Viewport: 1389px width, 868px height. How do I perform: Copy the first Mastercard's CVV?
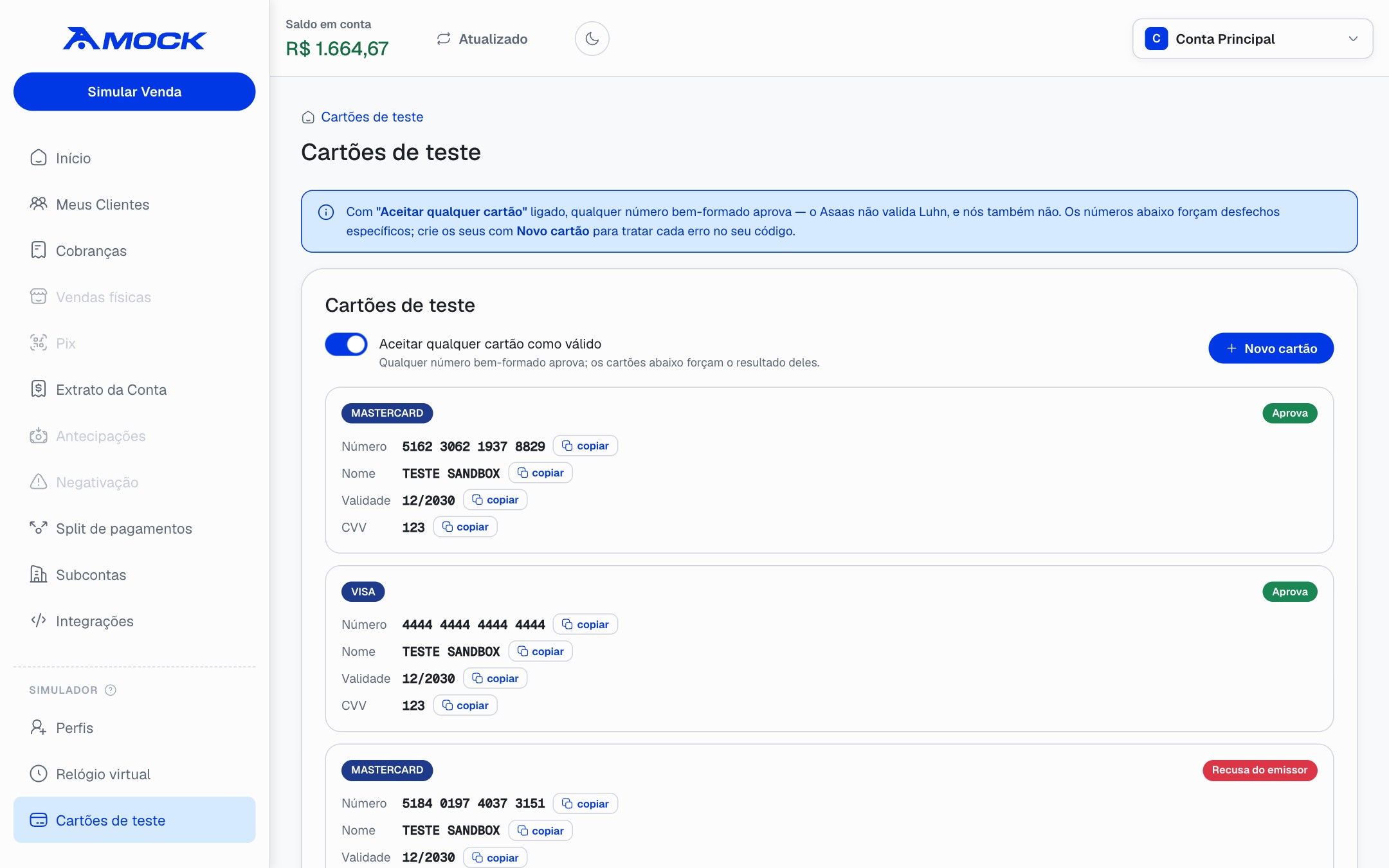tap(465, 527)
